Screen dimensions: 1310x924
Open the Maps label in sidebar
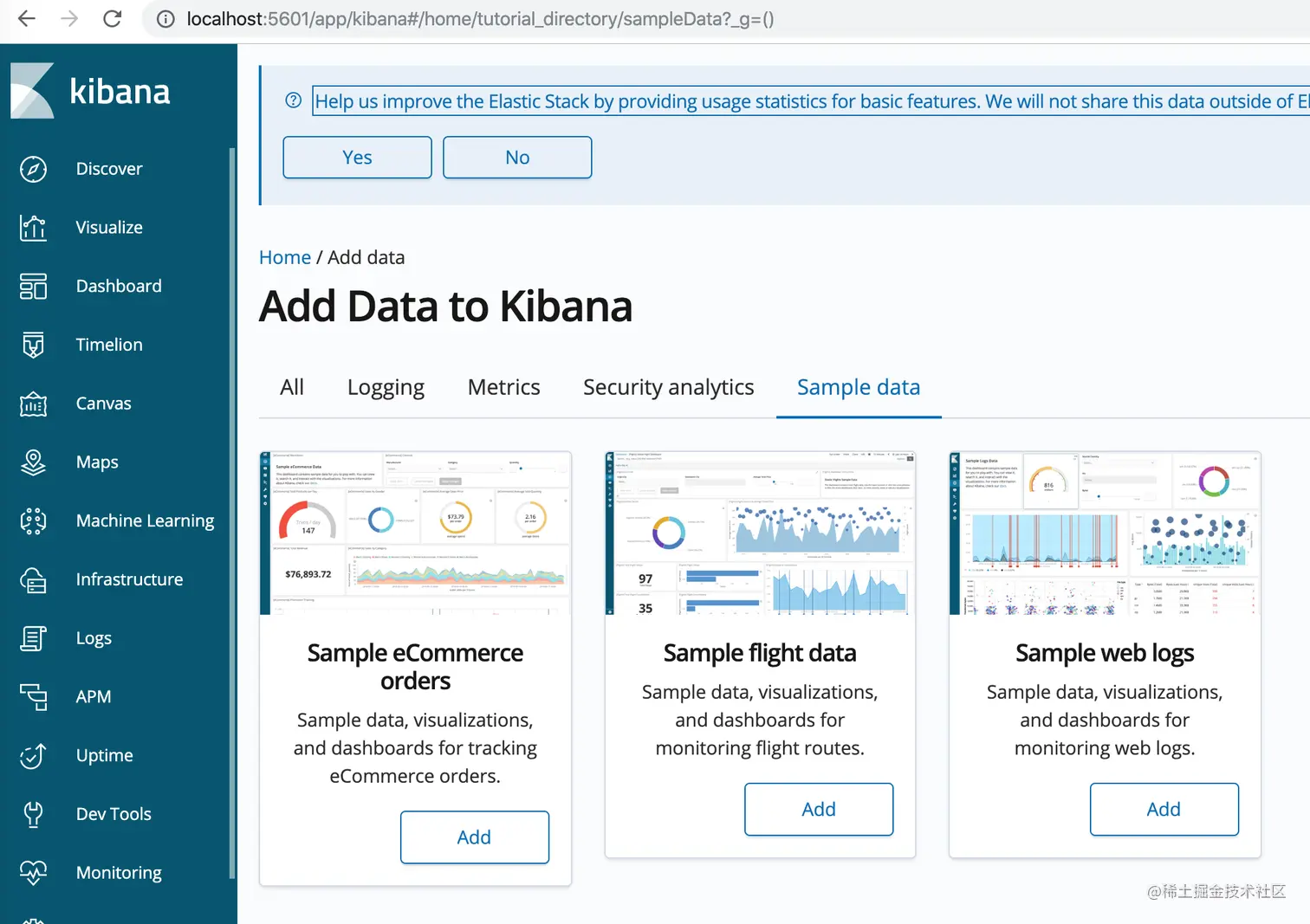(x=97, y=462)
